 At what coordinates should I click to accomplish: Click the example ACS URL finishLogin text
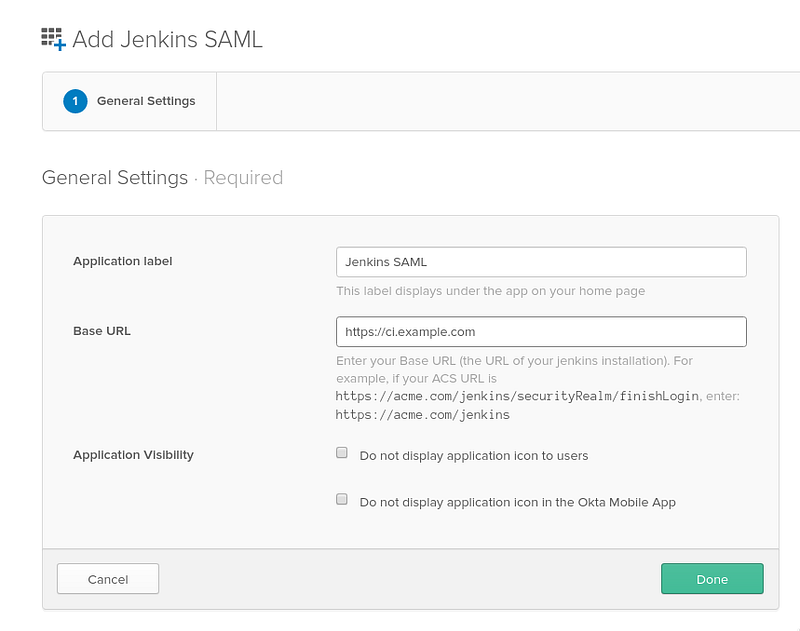517,396
